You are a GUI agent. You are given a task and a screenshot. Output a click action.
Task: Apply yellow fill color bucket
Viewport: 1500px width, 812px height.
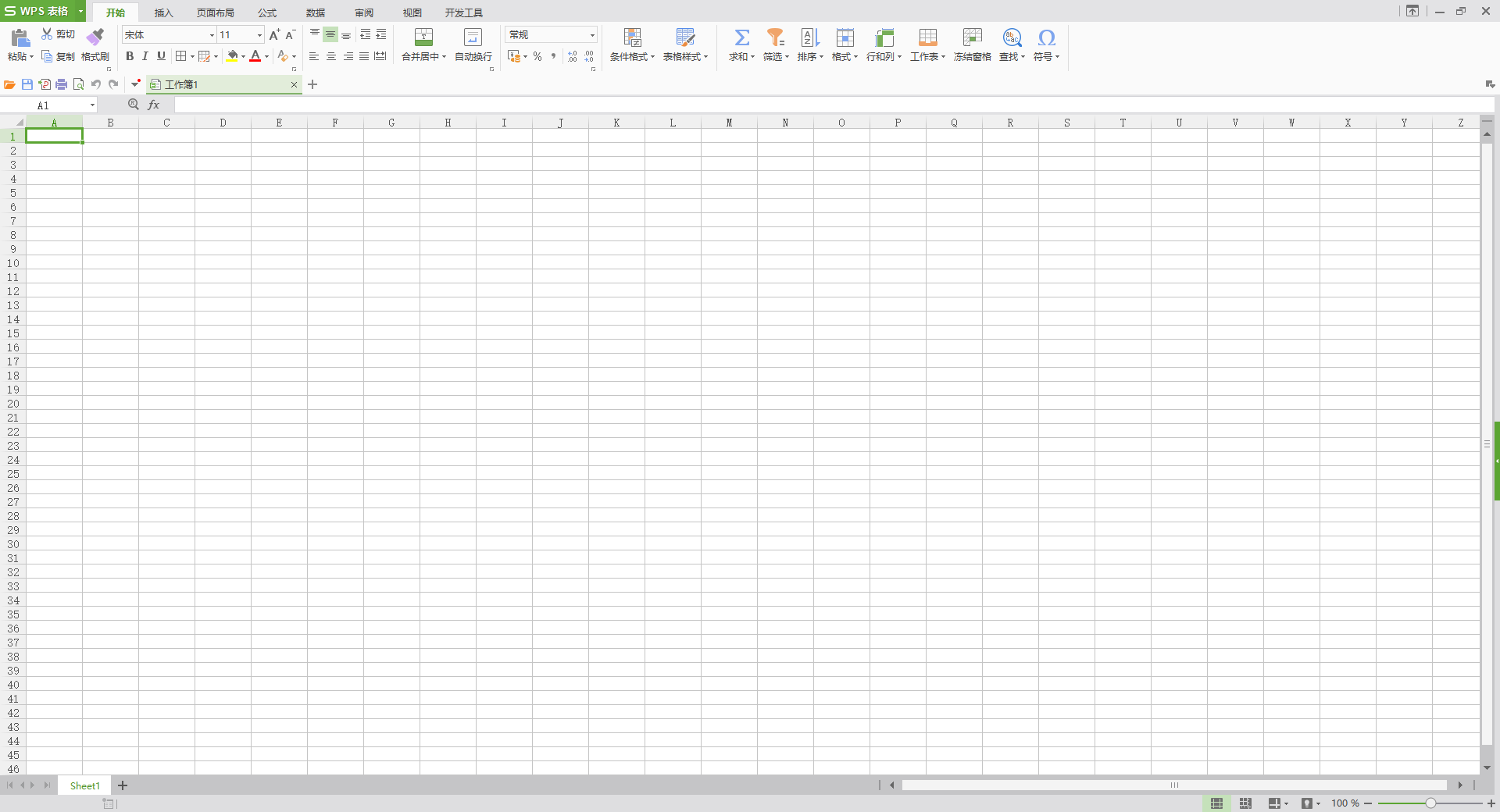(x=232, y=56)
